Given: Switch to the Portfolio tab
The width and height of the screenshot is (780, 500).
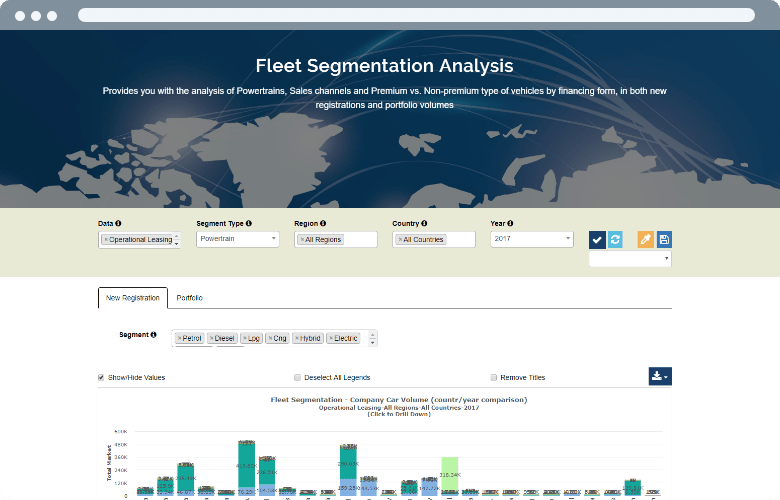Looking at the screenshot, I should point(190,298).
